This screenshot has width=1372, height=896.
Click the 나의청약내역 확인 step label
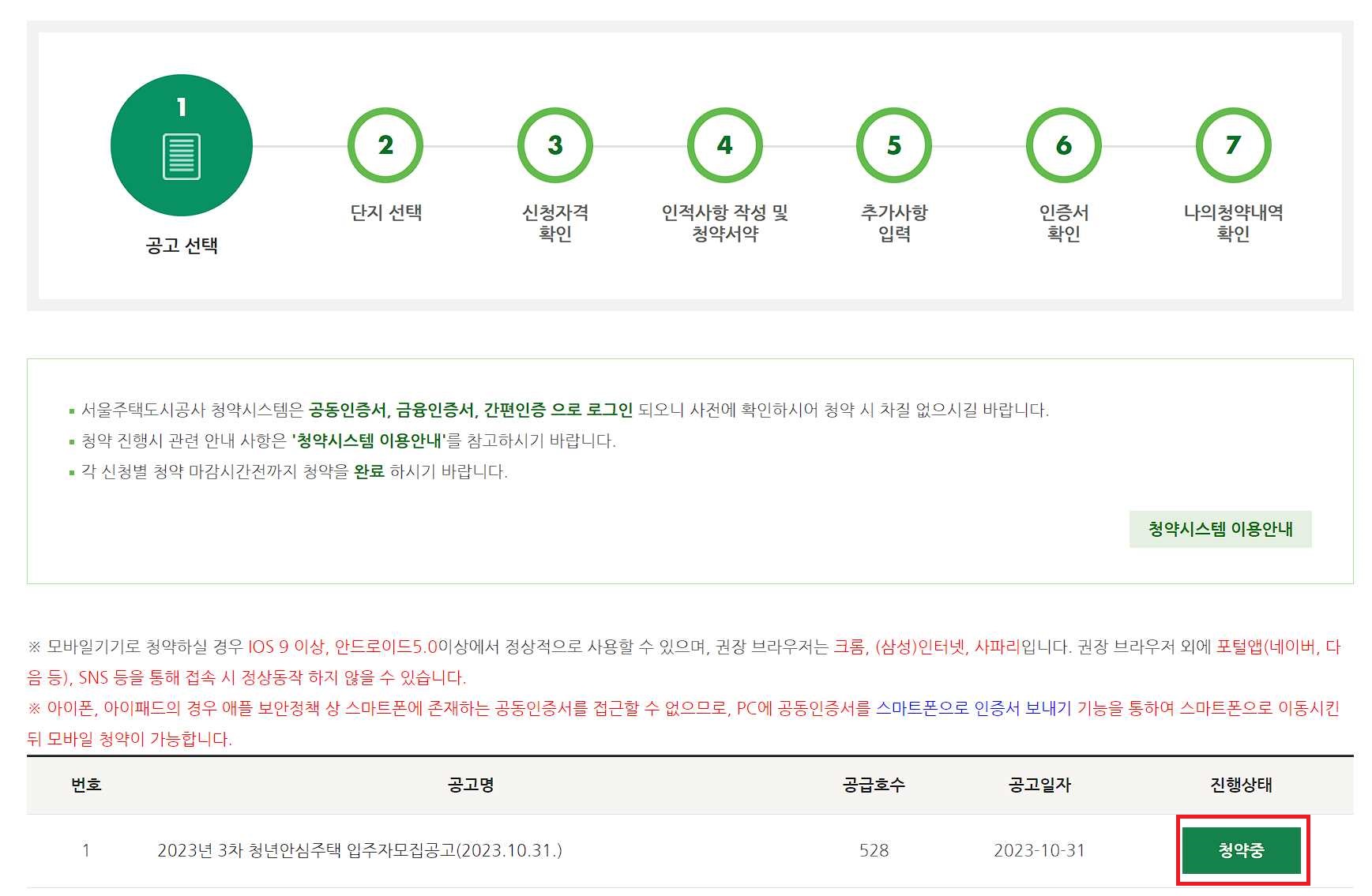point(1233,223)
